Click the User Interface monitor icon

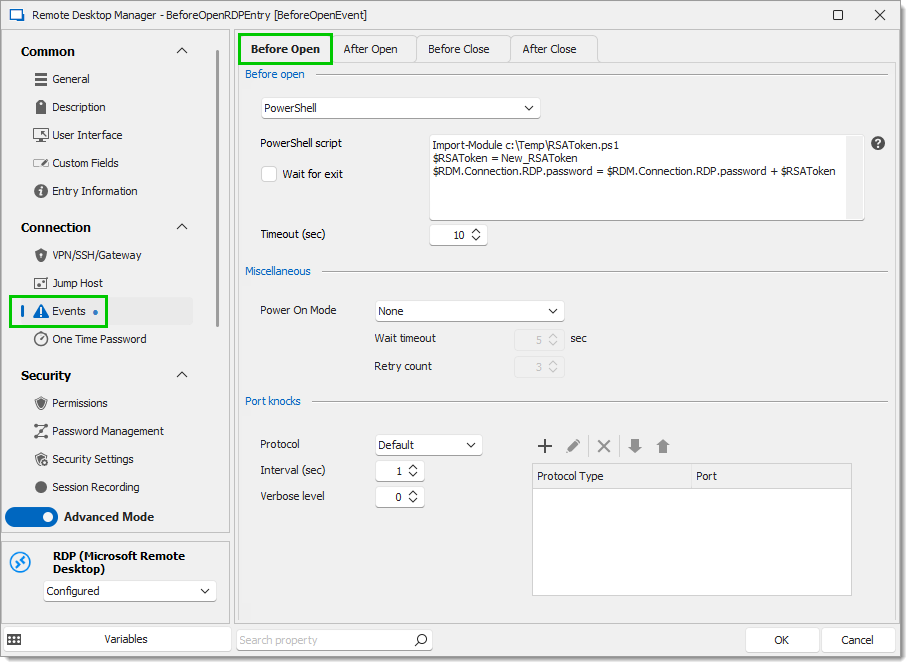click(x=41, y=135)
